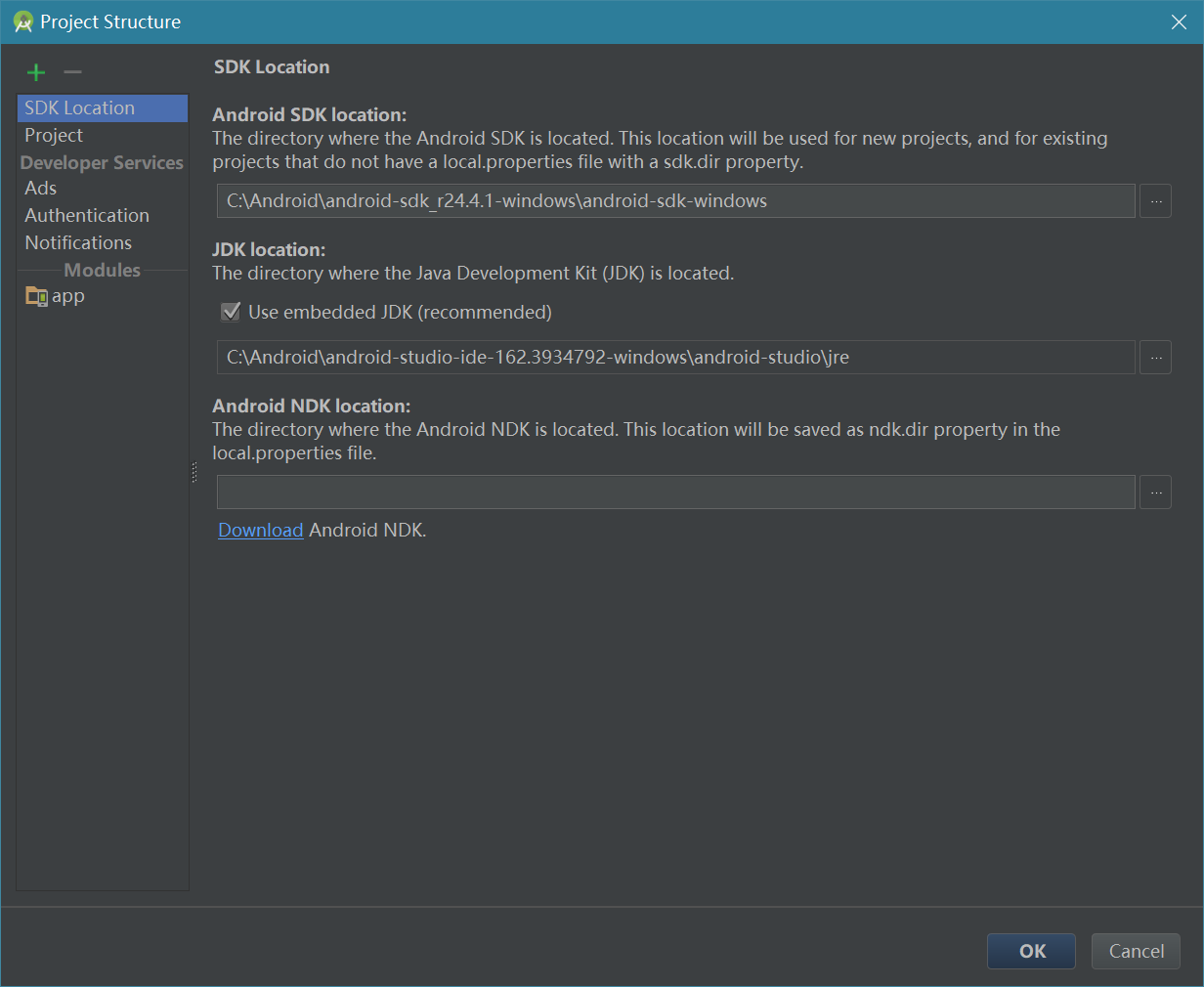
Task: Open Authentication developer service settings
Action: (87, 216)
